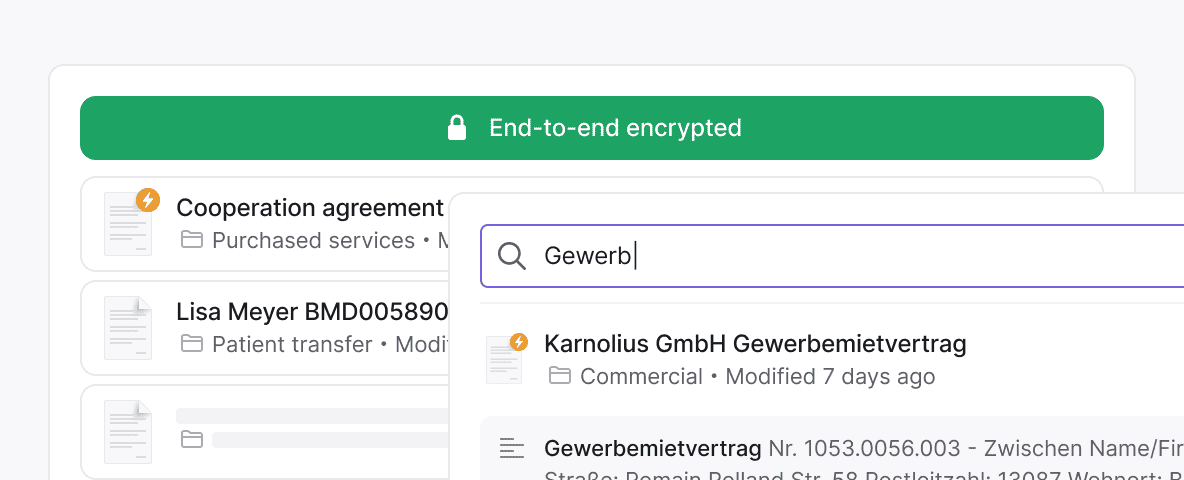Click the Commercial folder icon
Viewport: 1184px width, 480px height.
coord(560,376)
